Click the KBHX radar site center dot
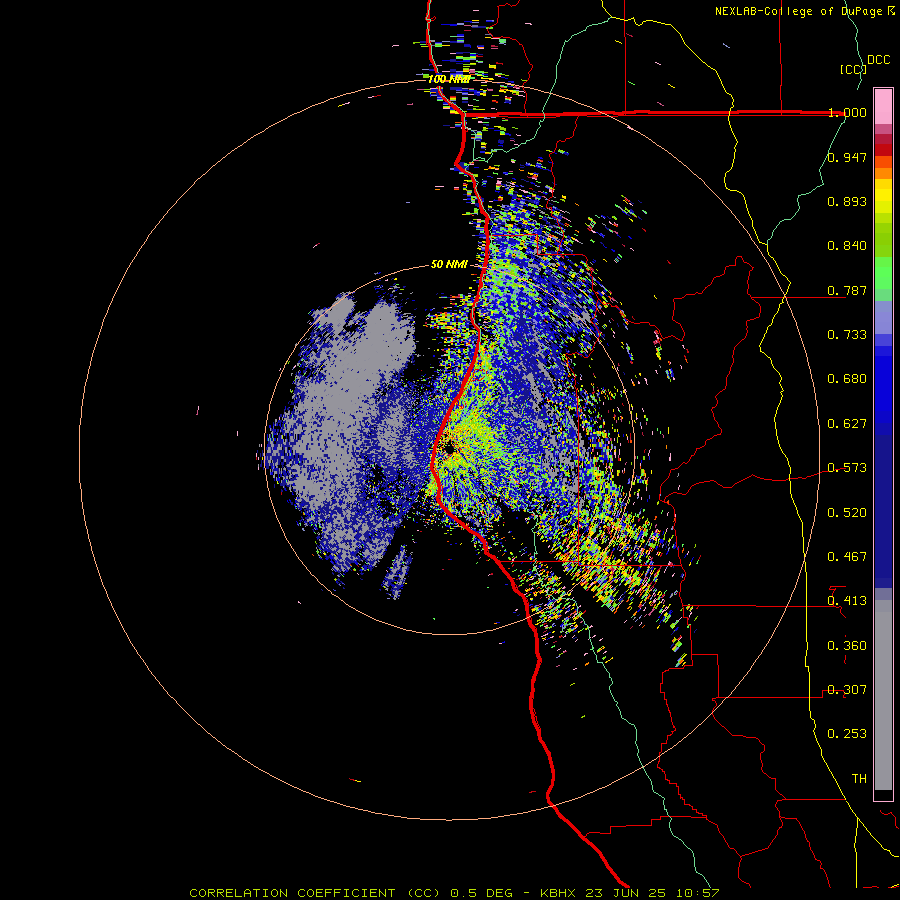 pyautogui.click(x=449, y=450)
